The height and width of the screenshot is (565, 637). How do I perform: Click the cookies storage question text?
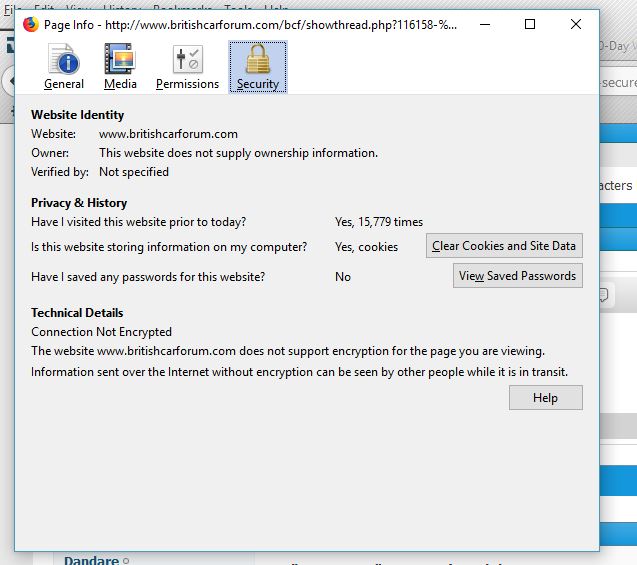[169, 247]
